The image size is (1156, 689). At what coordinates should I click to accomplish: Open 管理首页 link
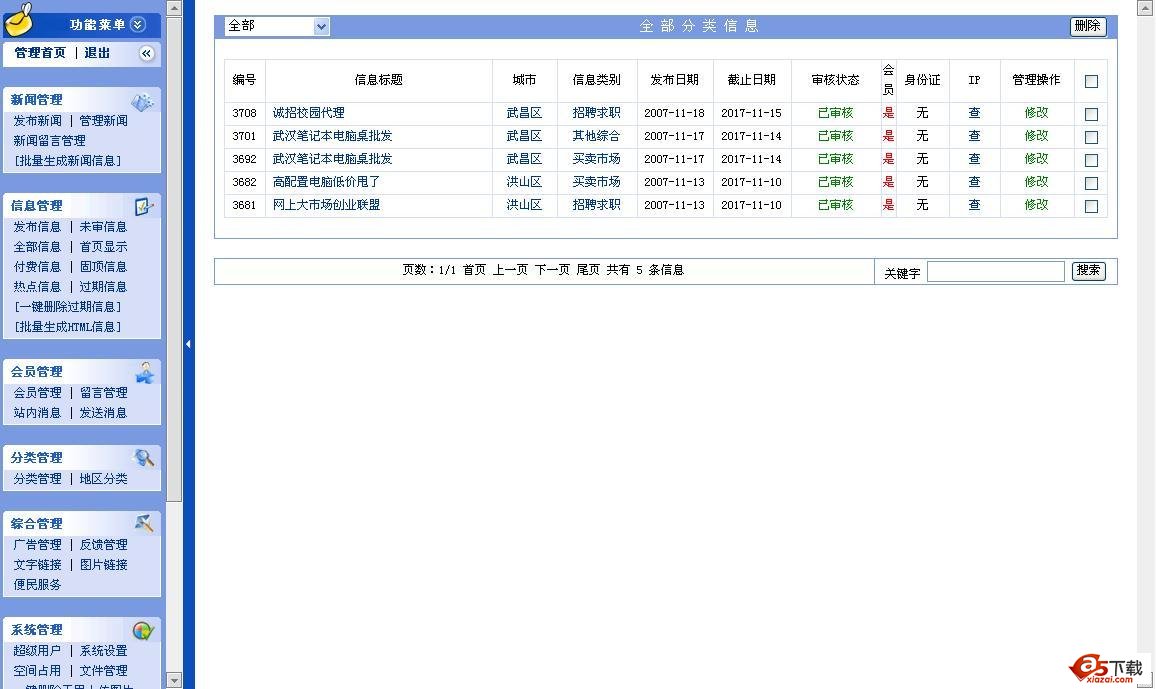[x=40, y=53]
